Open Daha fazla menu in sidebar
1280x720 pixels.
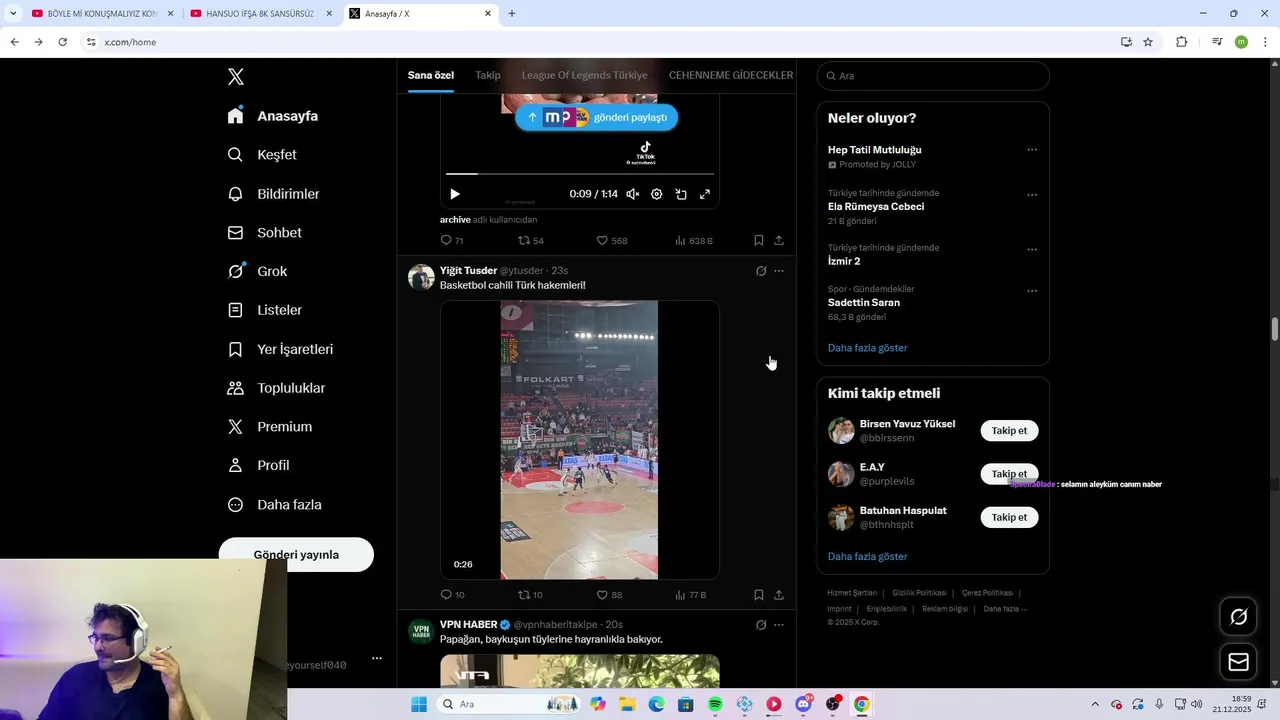274,505
